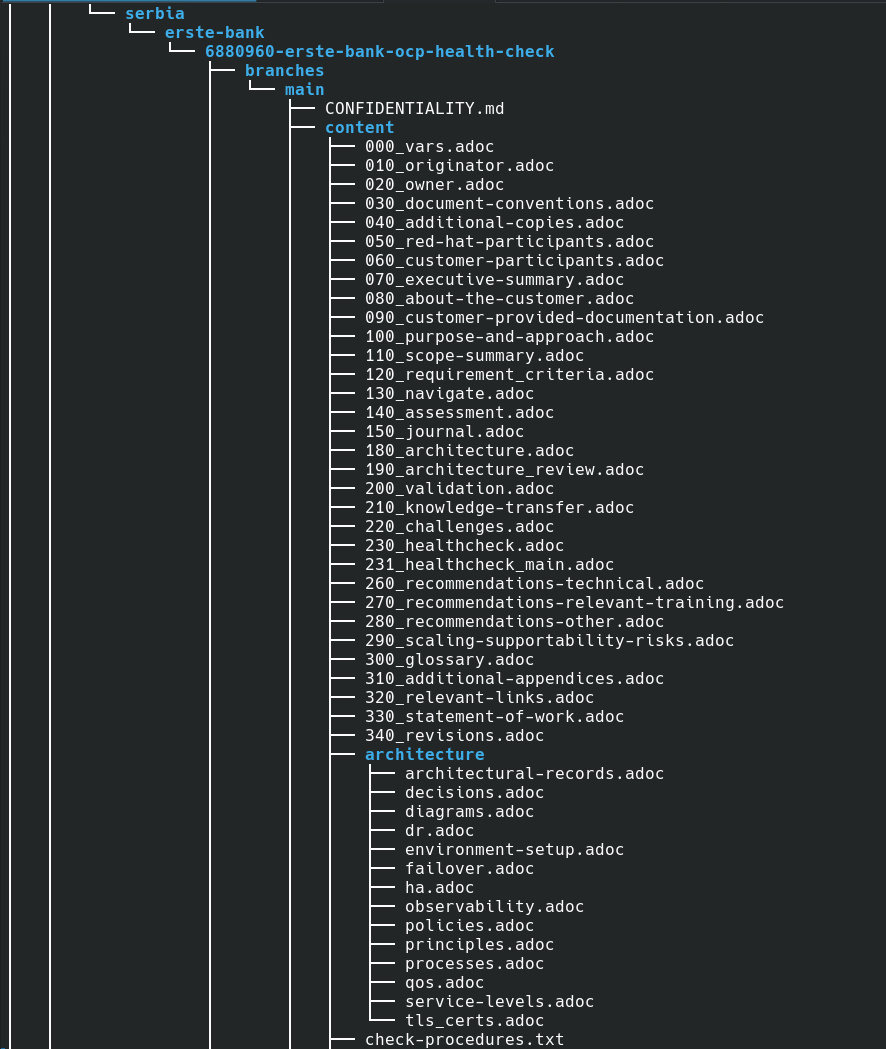Click architectural-records.adoc file
Image resolution: width=886 pixels, height=1049 pixels.
[534, 774]
